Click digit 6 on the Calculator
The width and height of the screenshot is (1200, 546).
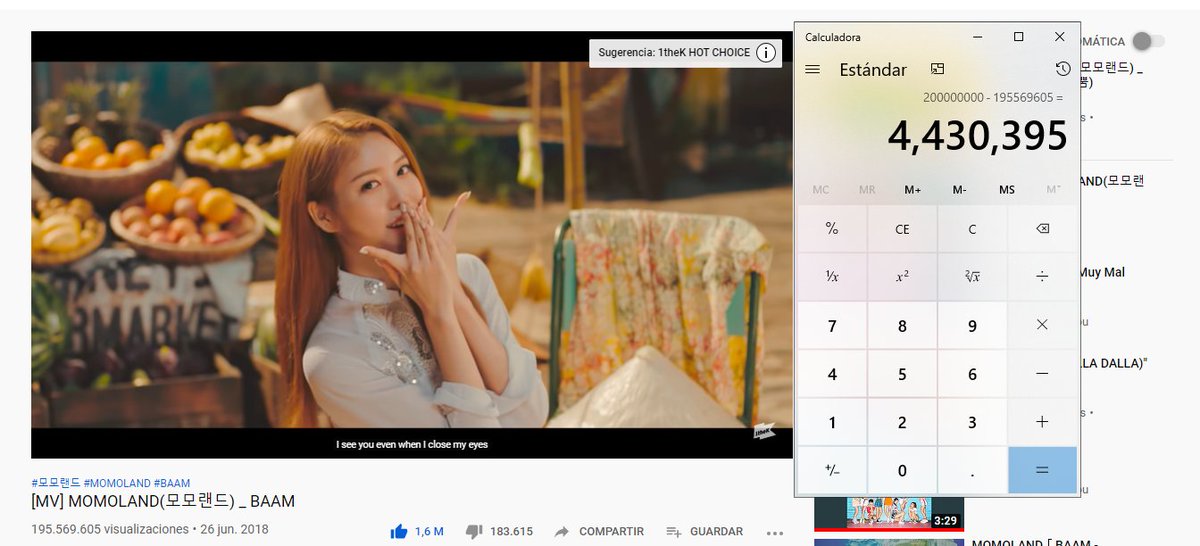click(x=972, y=374)
